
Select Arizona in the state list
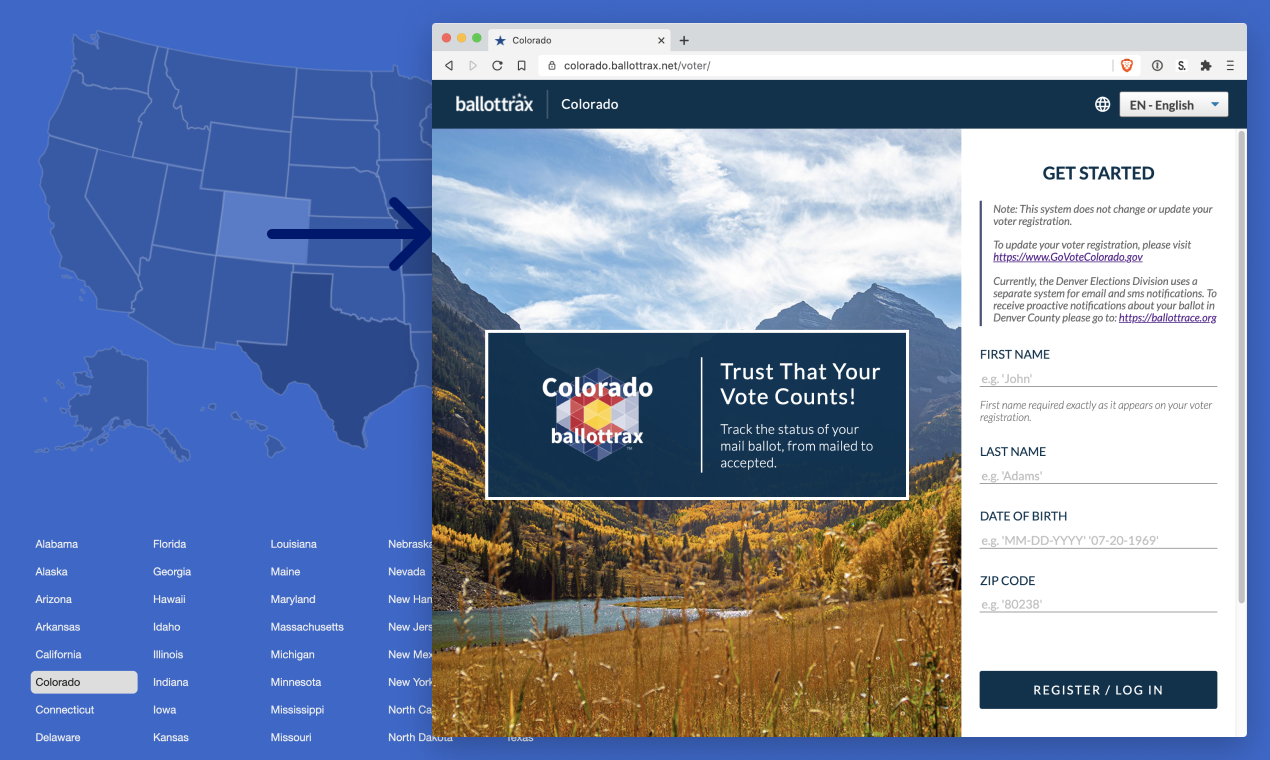pyautogui.click(x=53, y=599)
